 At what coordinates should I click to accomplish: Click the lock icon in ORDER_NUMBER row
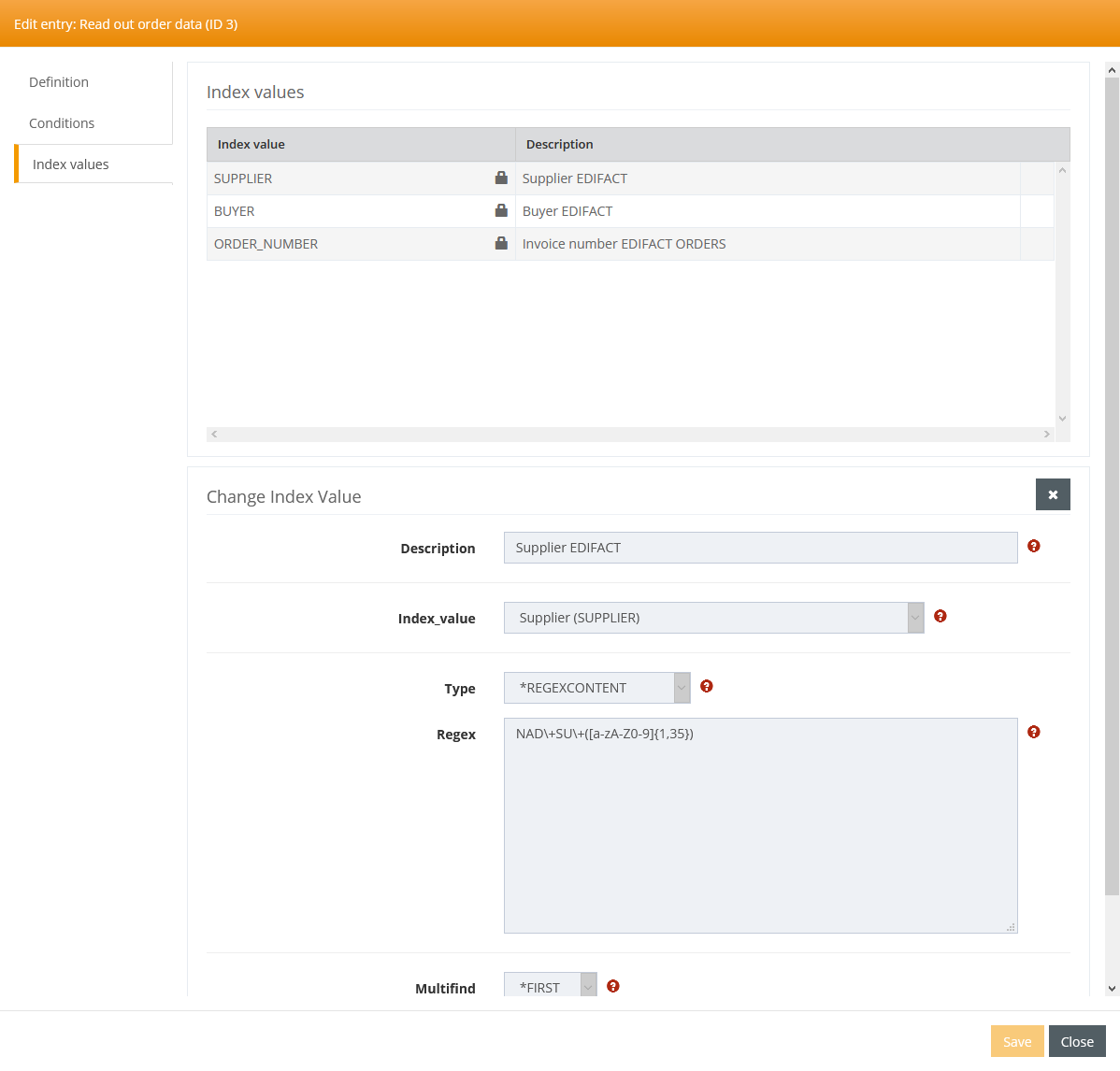pyautogui.click(x=501, y=243)
